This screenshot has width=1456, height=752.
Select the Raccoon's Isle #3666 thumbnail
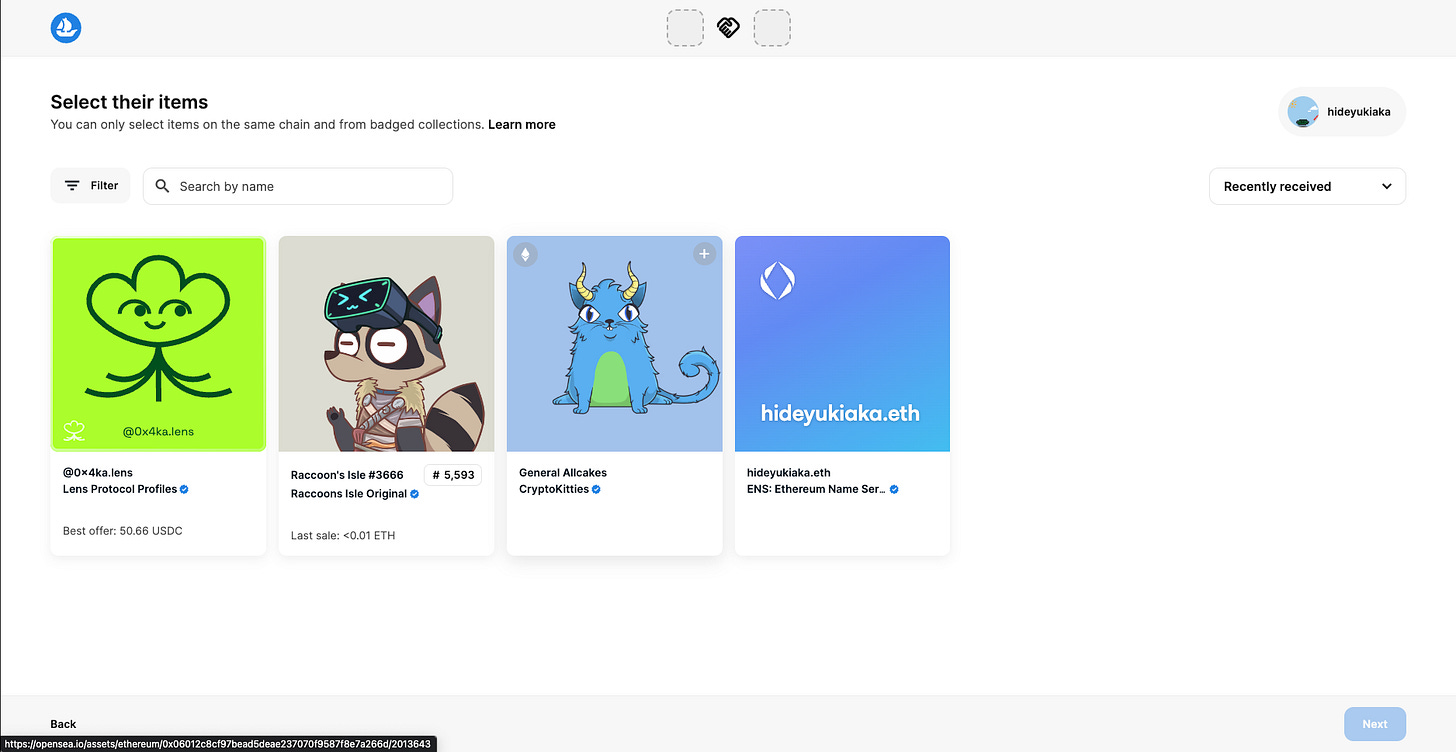coord(386,344)
